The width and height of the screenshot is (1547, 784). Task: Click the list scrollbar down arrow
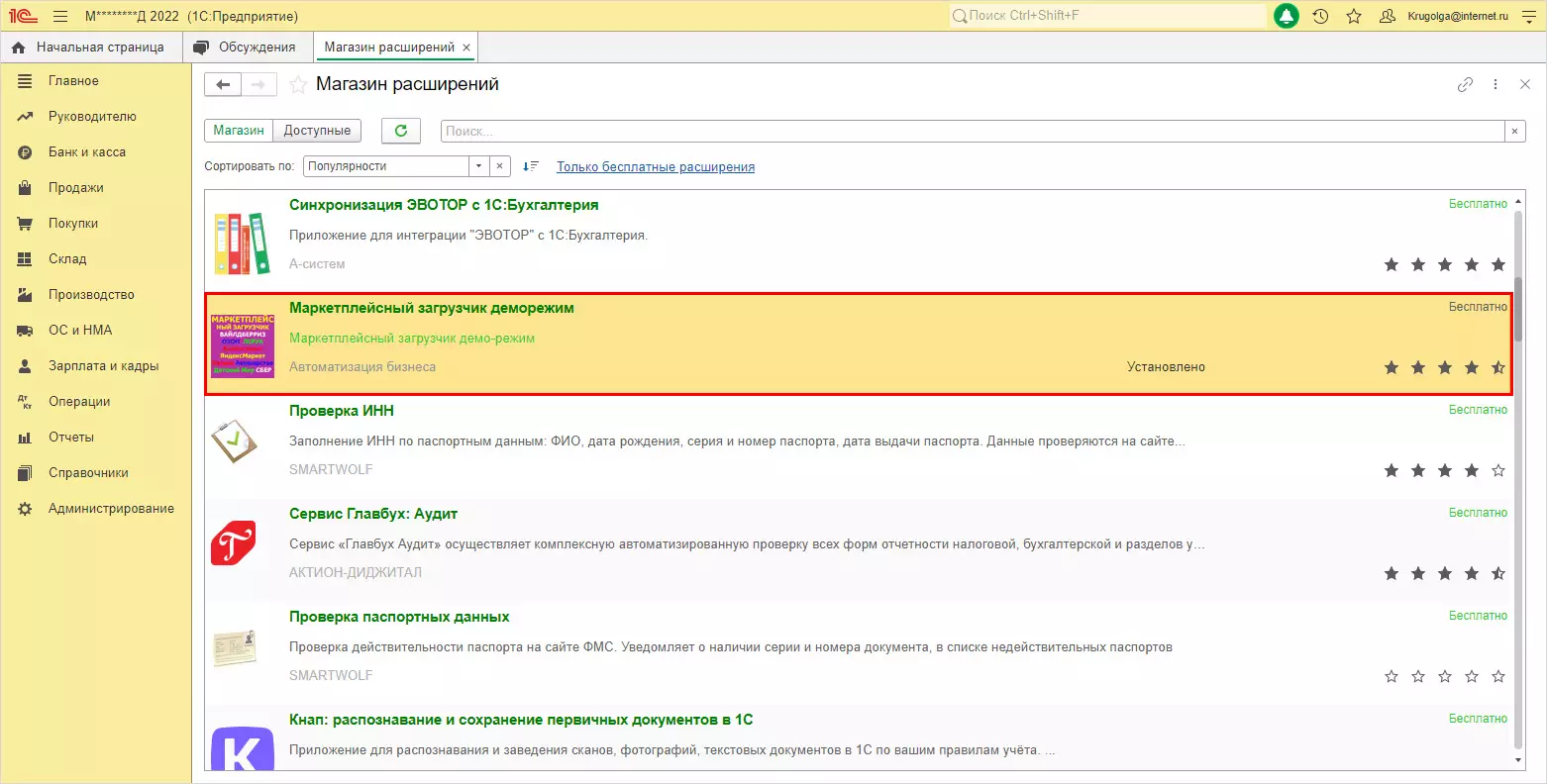(x=1519, y=760)
